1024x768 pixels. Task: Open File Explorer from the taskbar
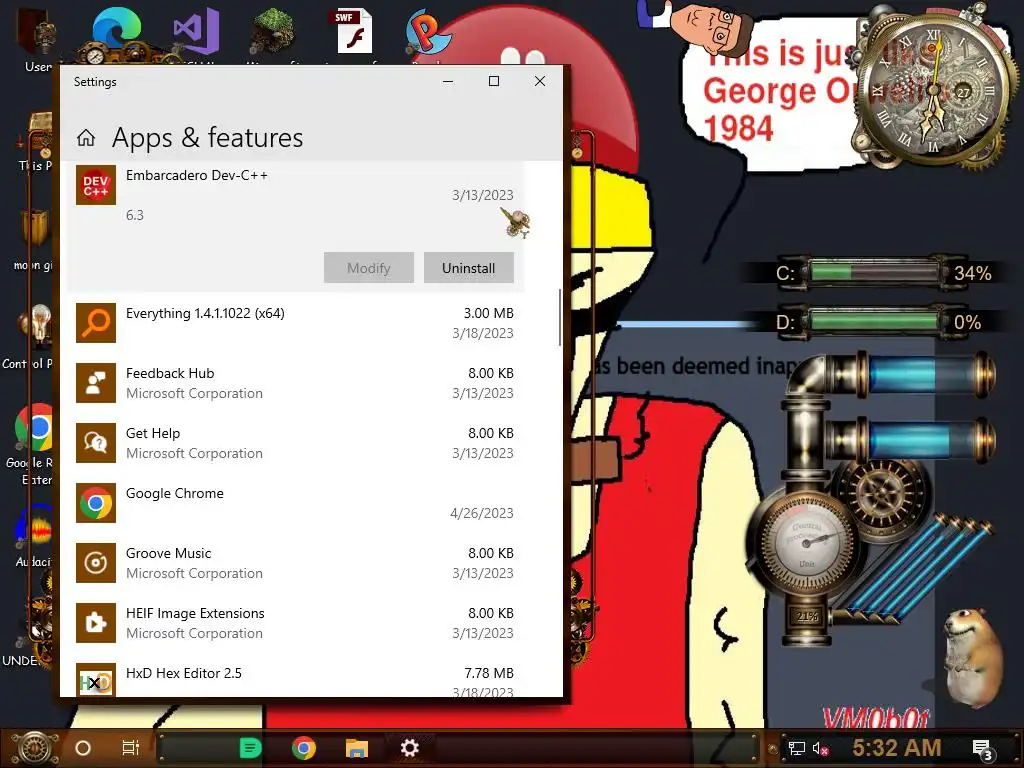[357, 748]
